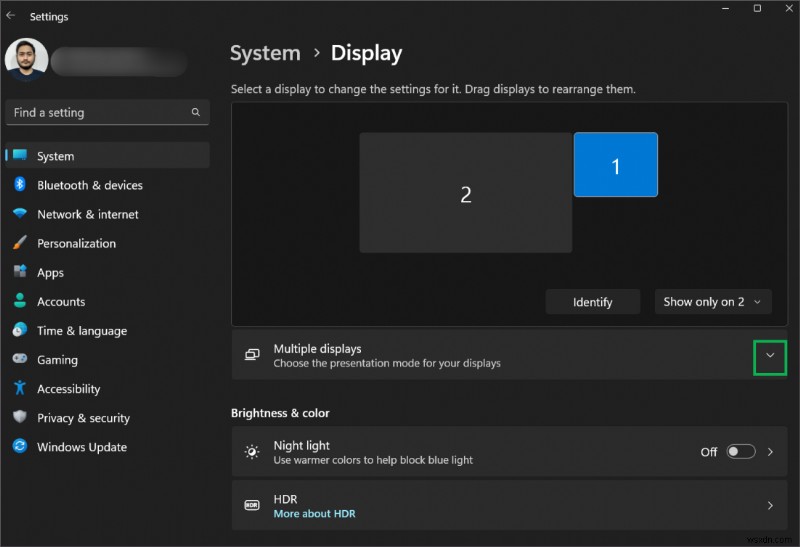Select display 1 in the arrangement
Image resolution: width=800 pixels, height=547 pixels.
(x=616, y=164)
